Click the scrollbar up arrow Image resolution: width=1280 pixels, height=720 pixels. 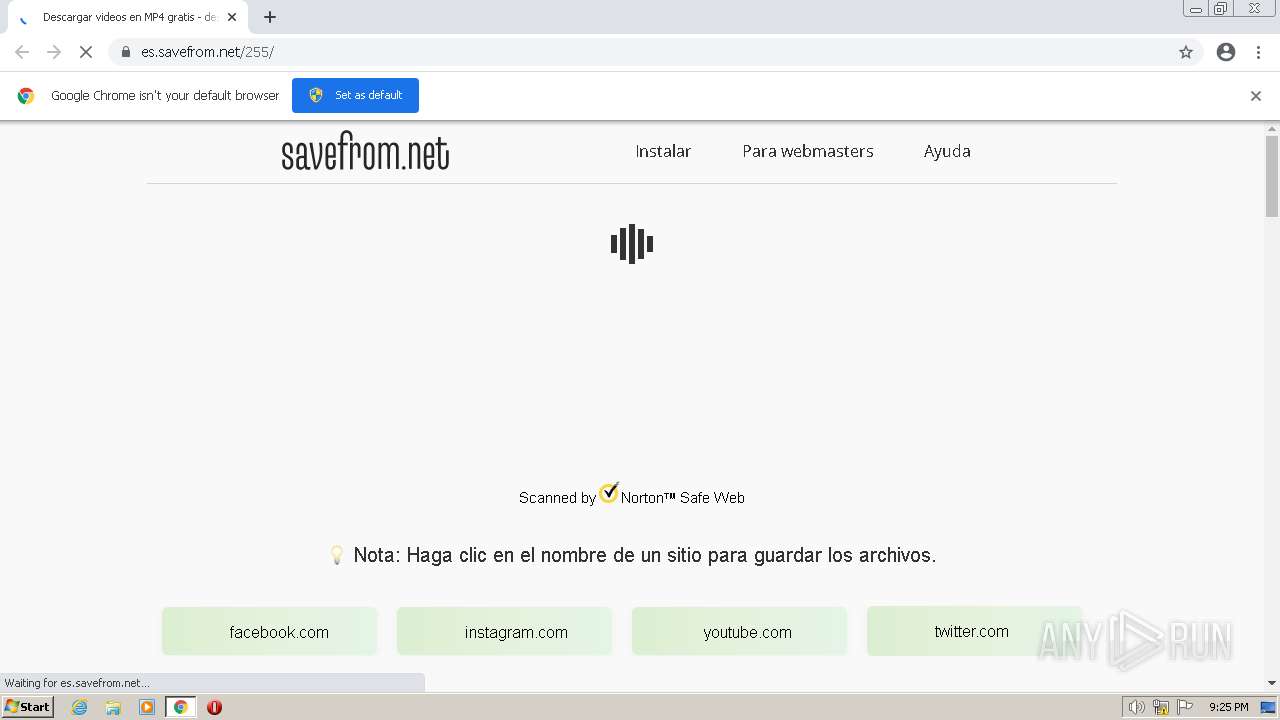1272,128
